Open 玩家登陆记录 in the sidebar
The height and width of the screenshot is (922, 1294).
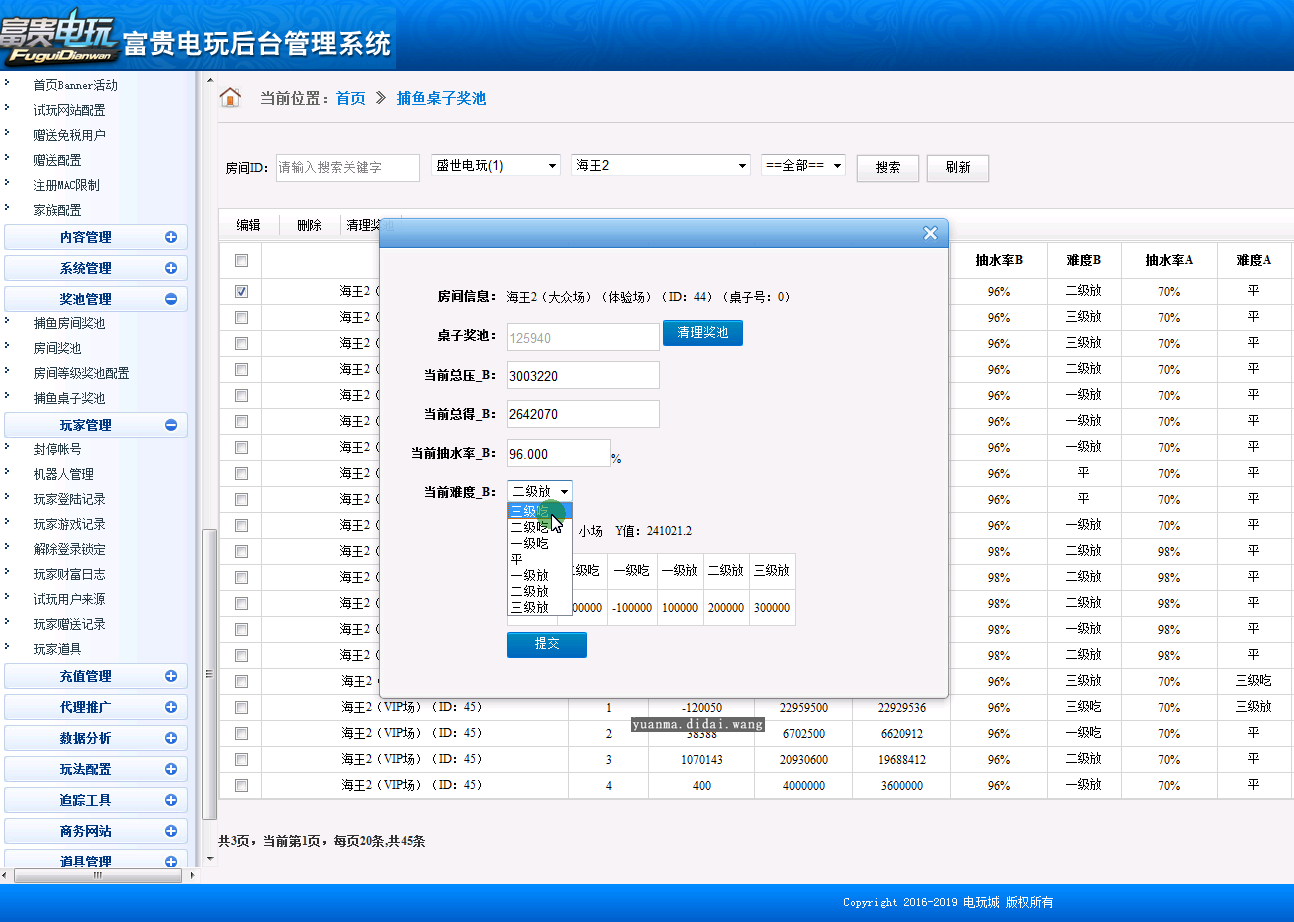[69, 499]
